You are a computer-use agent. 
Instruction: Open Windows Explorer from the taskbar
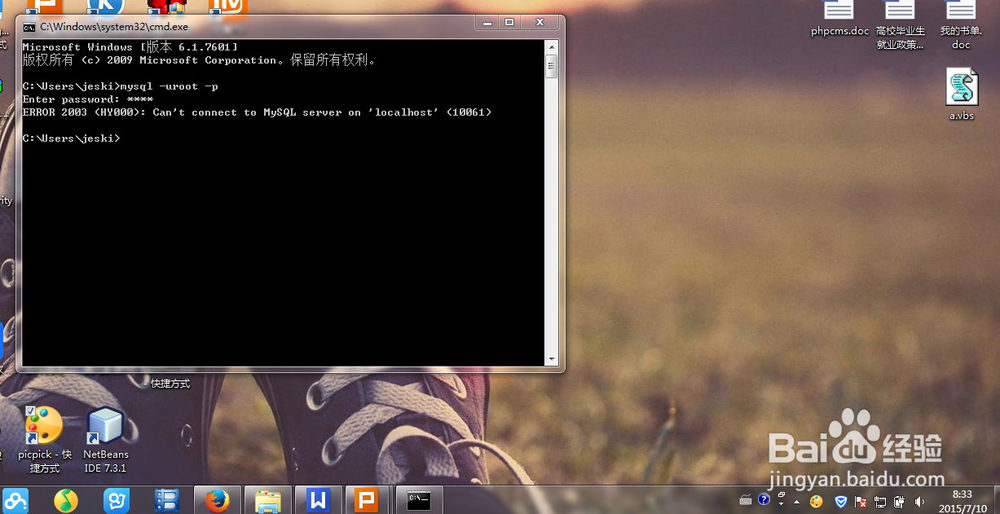coord(268,501)
